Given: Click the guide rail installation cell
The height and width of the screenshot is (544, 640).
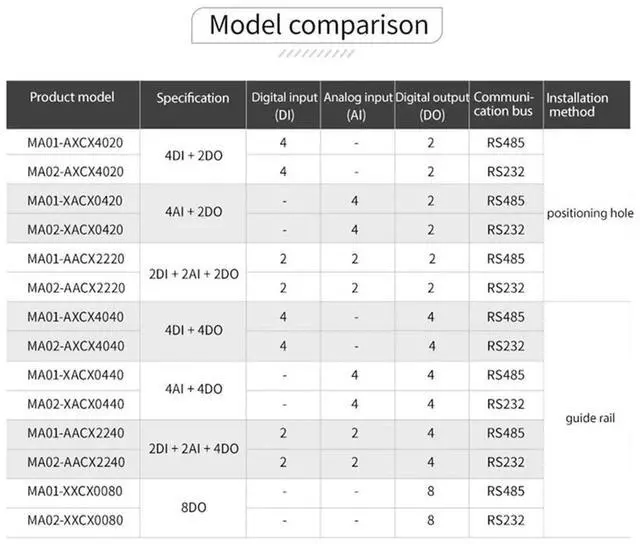Looking at the screenshot, I should [588, 418].
